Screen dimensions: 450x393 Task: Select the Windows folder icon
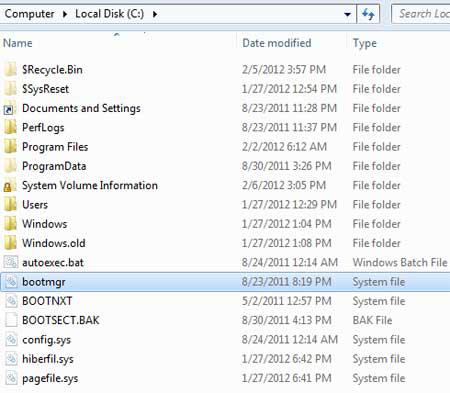pyautogui.click(x=10, y=224)
